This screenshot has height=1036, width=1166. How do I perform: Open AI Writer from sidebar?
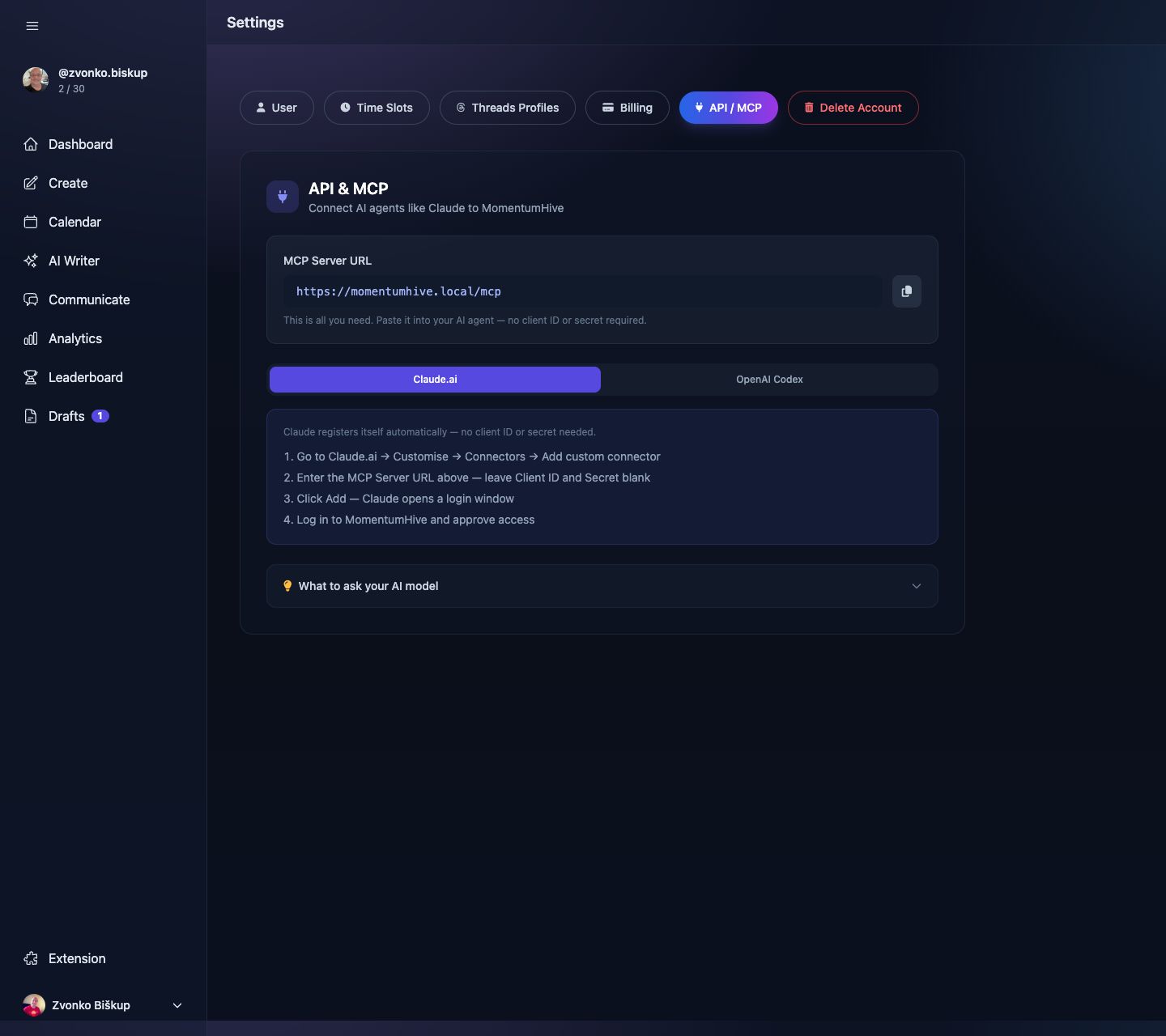coord(74,261)
